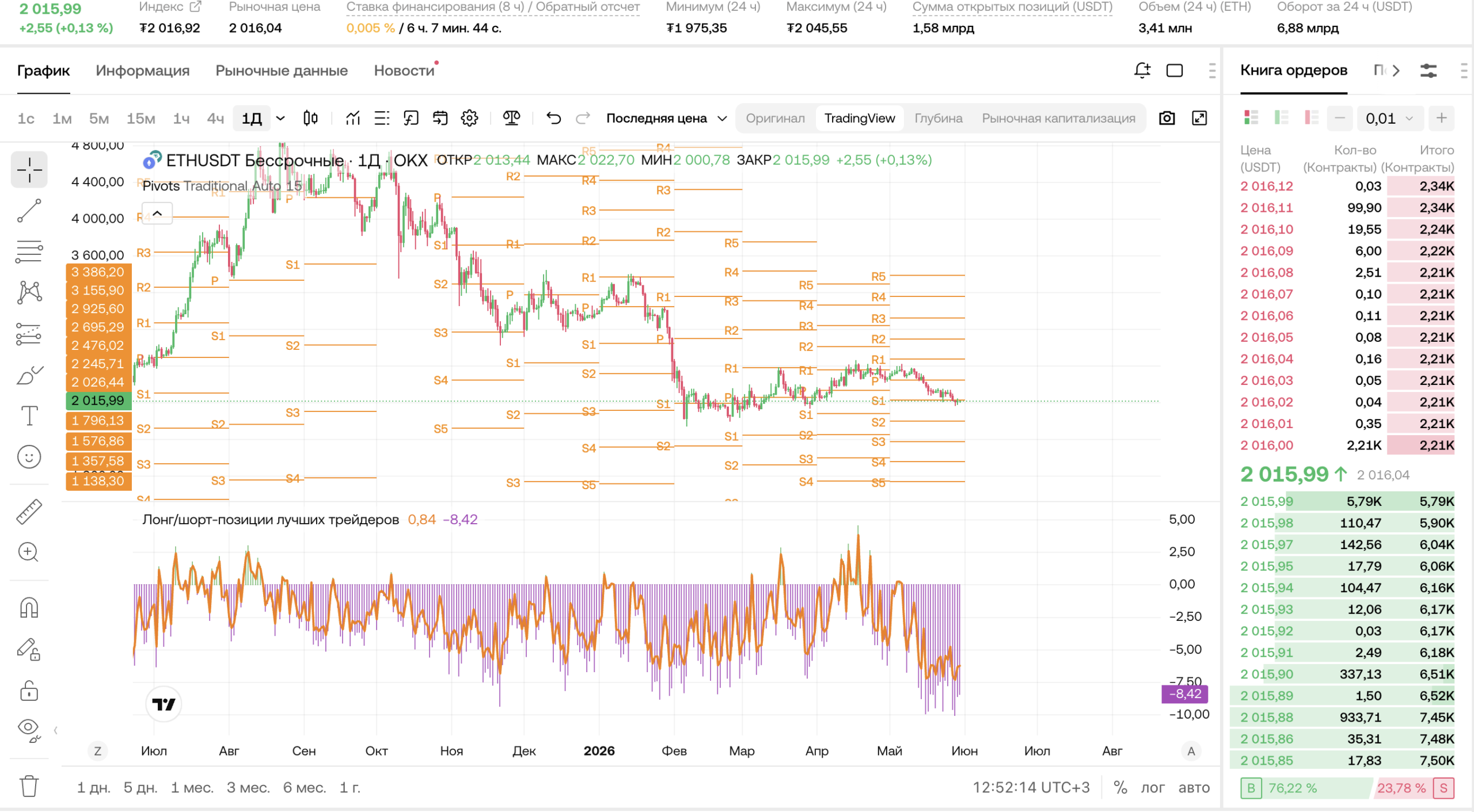Collapse the drawing toolbar arrow
The height and width of the screenshot is (812, 1474).
[55, 730]
